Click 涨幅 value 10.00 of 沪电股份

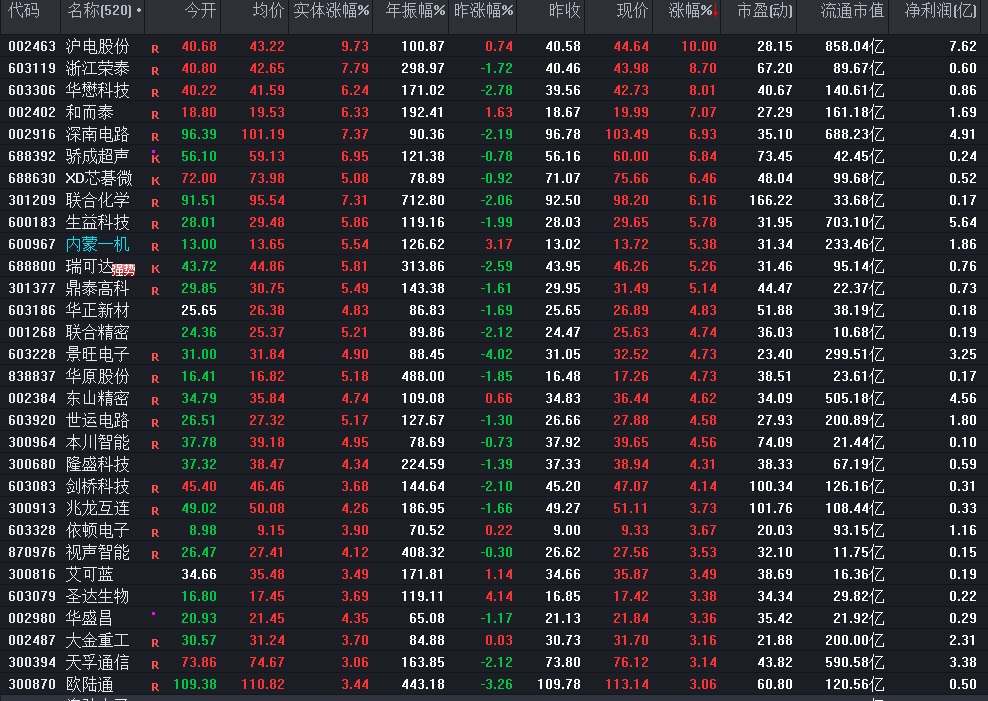[699, 47]
